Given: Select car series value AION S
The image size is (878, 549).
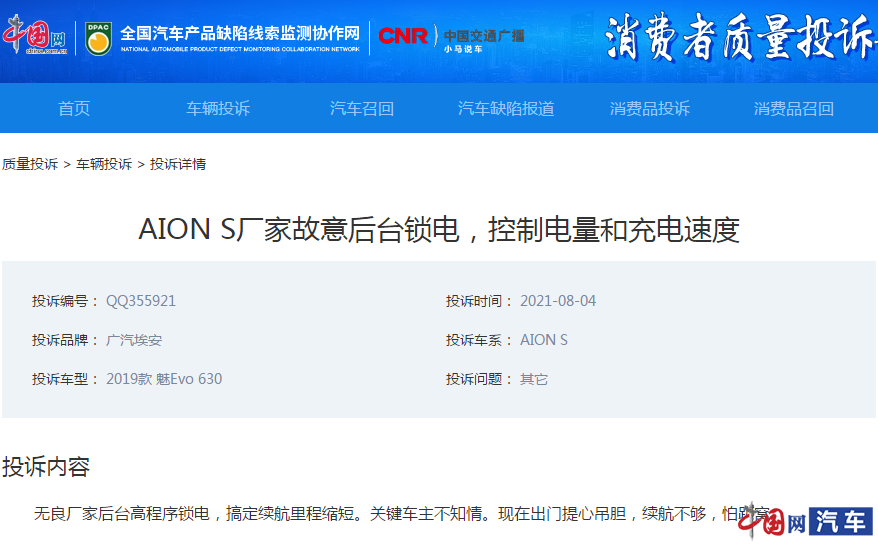Looking at the screenshot, I should tap(544, 340).
